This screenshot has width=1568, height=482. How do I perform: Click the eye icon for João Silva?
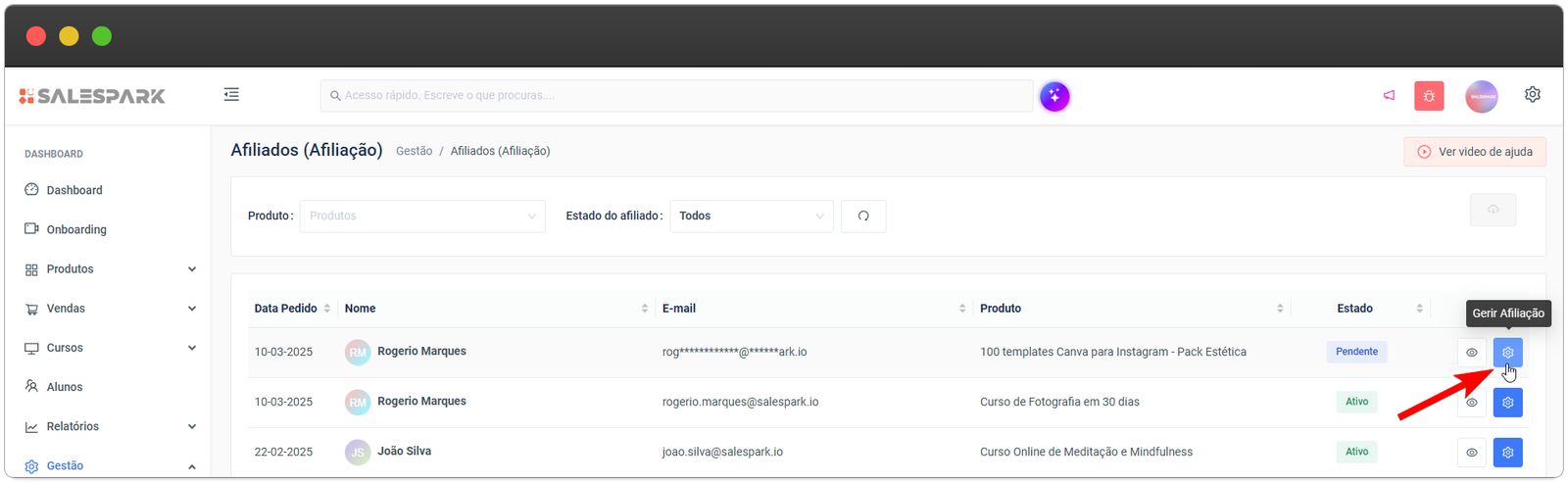(1471, 453)
